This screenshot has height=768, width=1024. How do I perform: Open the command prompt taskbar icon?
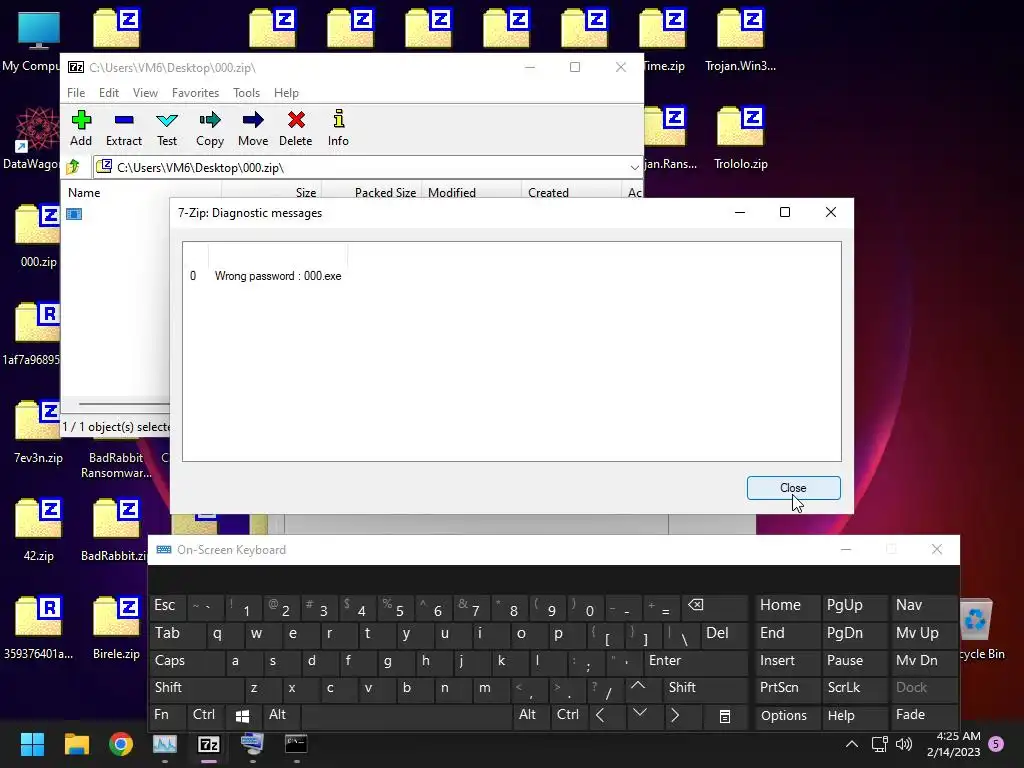click(296, 744)
